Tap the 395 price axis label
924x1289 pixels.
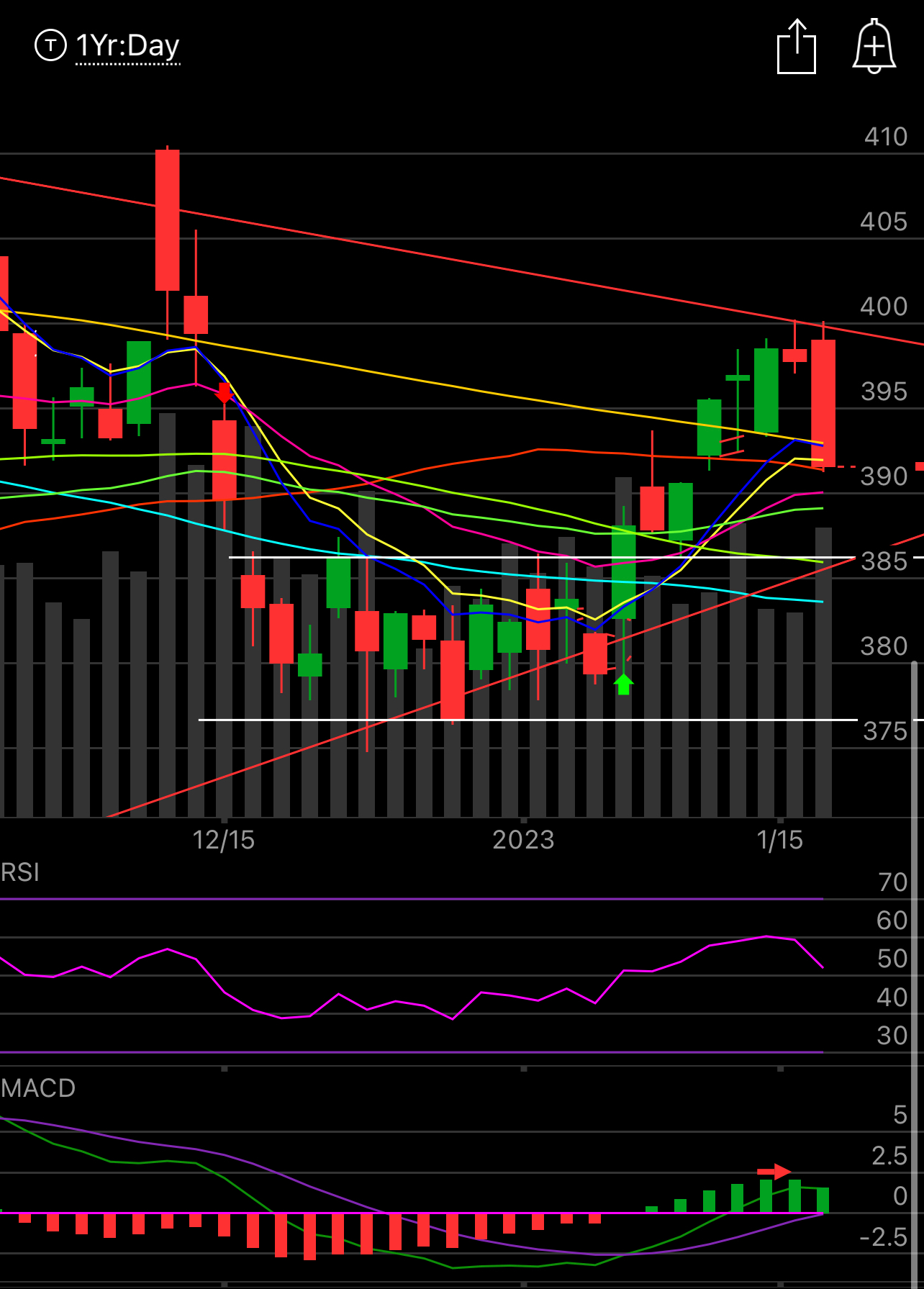point(884,392)
